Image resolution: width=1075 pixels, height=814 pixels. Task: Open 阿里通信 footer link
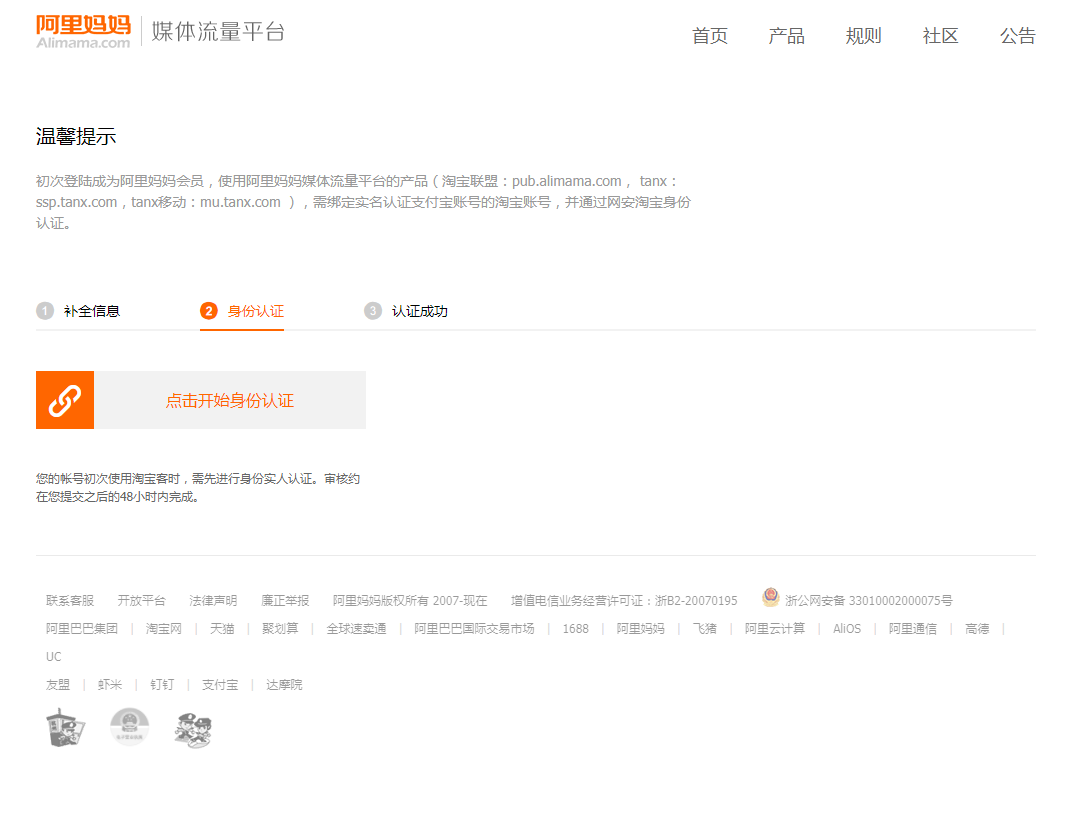[913, 629]
